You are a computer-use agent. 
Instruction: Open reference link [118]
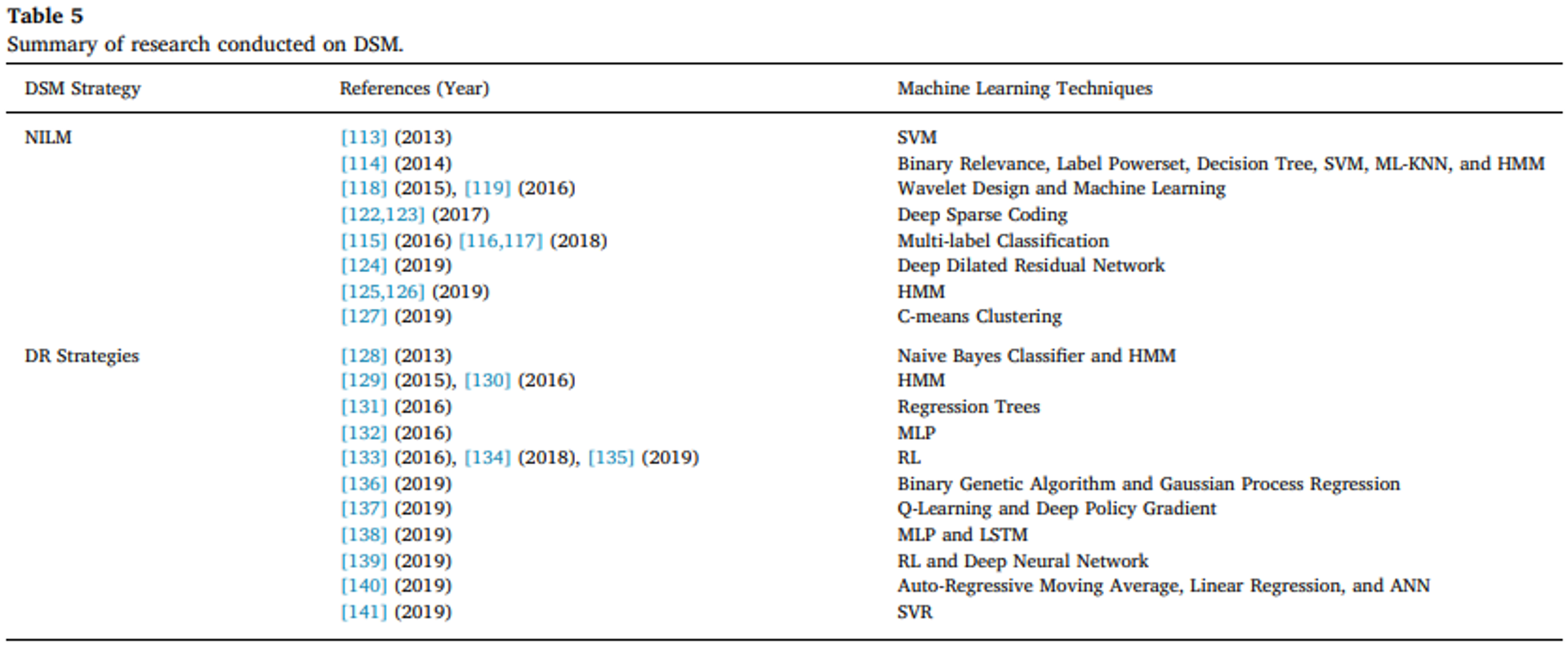[x=363, y=188]
